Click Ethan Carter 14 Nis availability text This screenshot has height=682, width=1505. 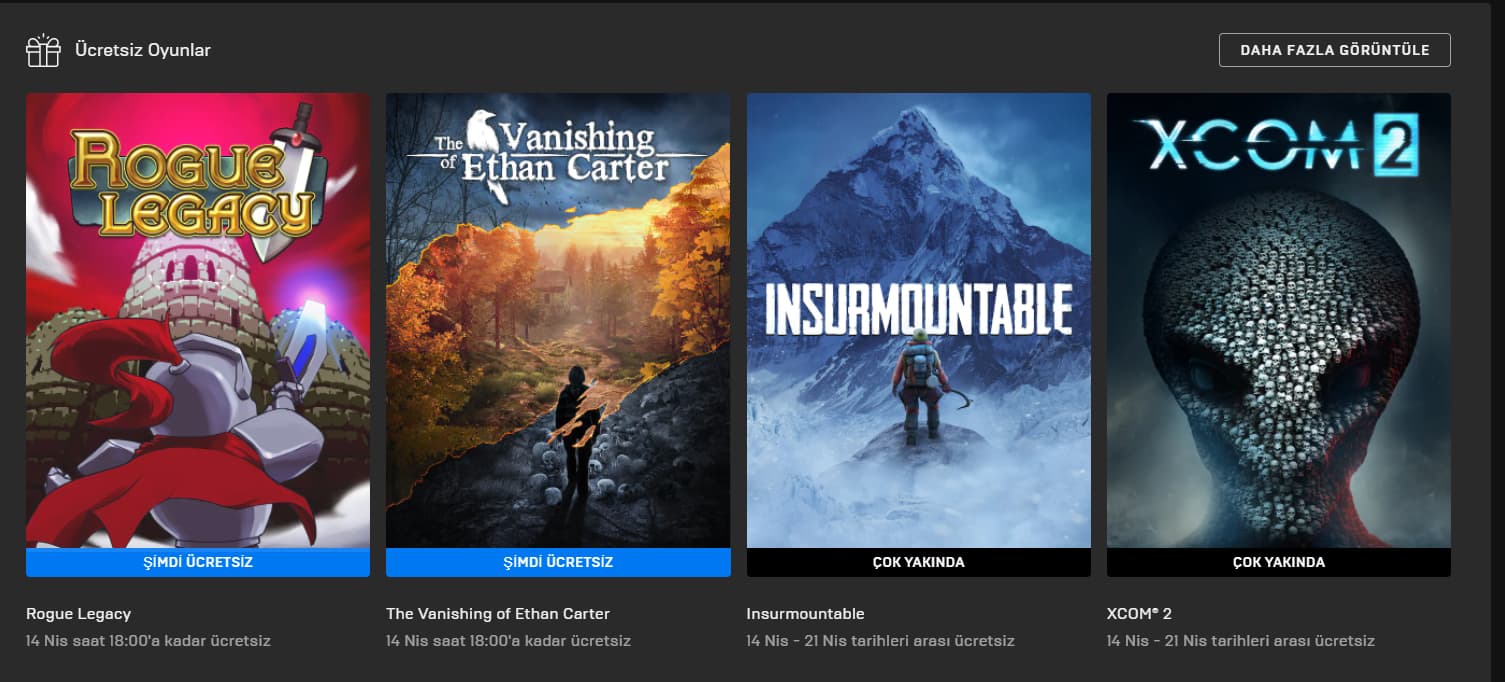click(508, 641)
